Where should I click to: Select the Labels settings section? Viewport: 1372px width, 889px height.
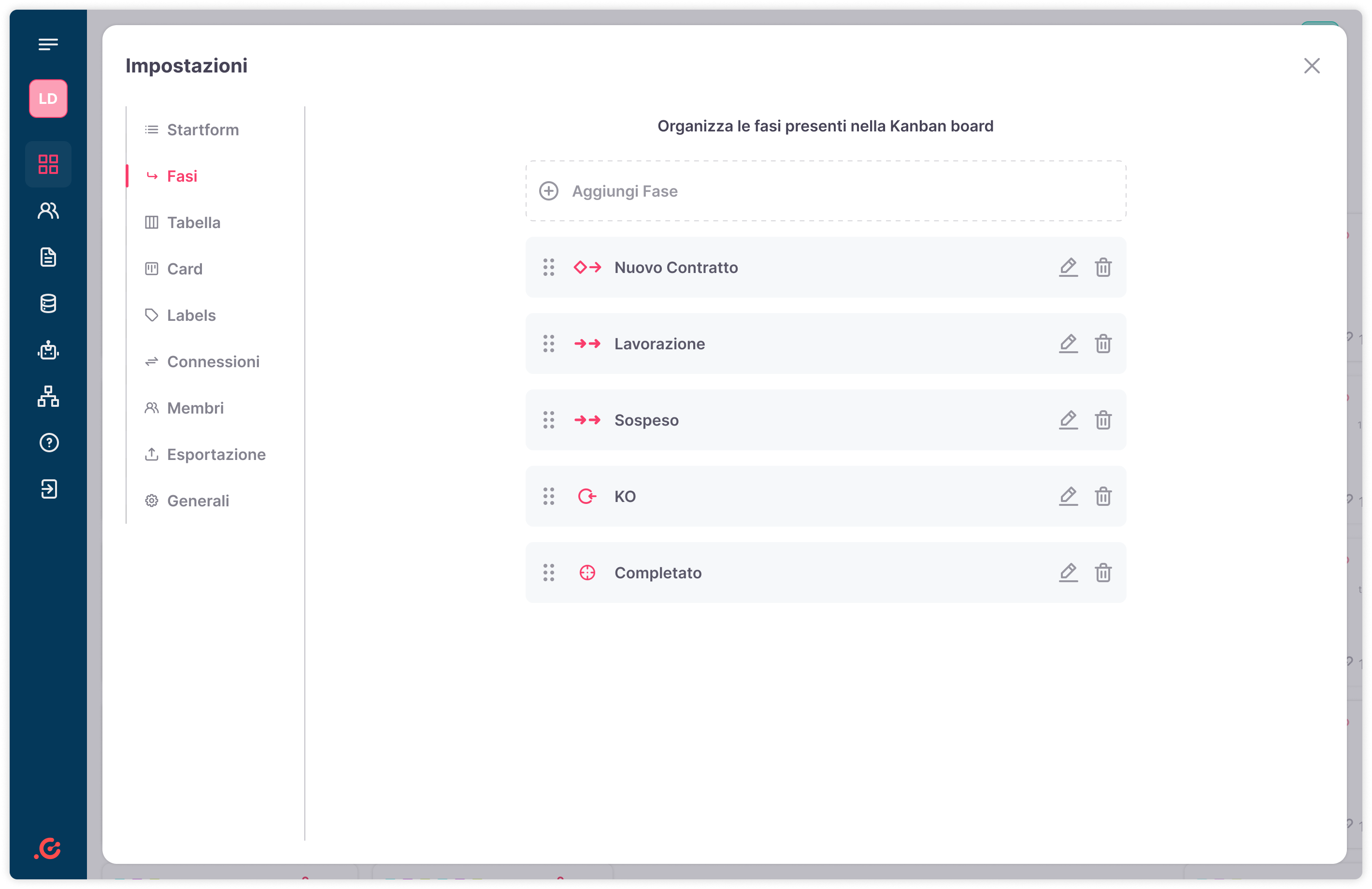[x=191, y=315]
